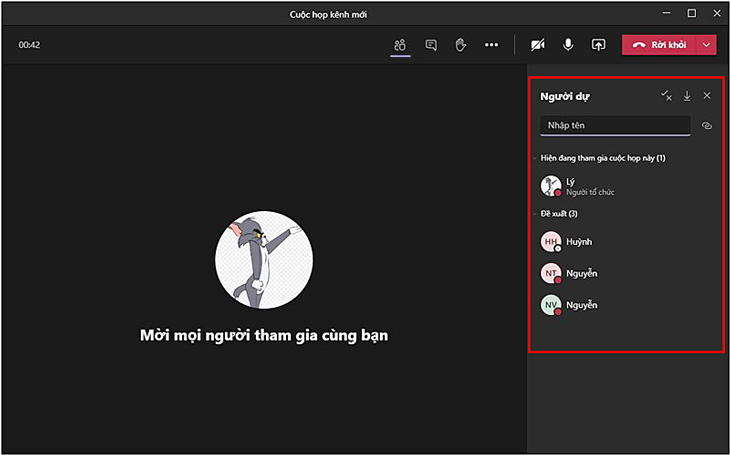
Task: Toggle the participants panel icon
Action: pos(400,45)
